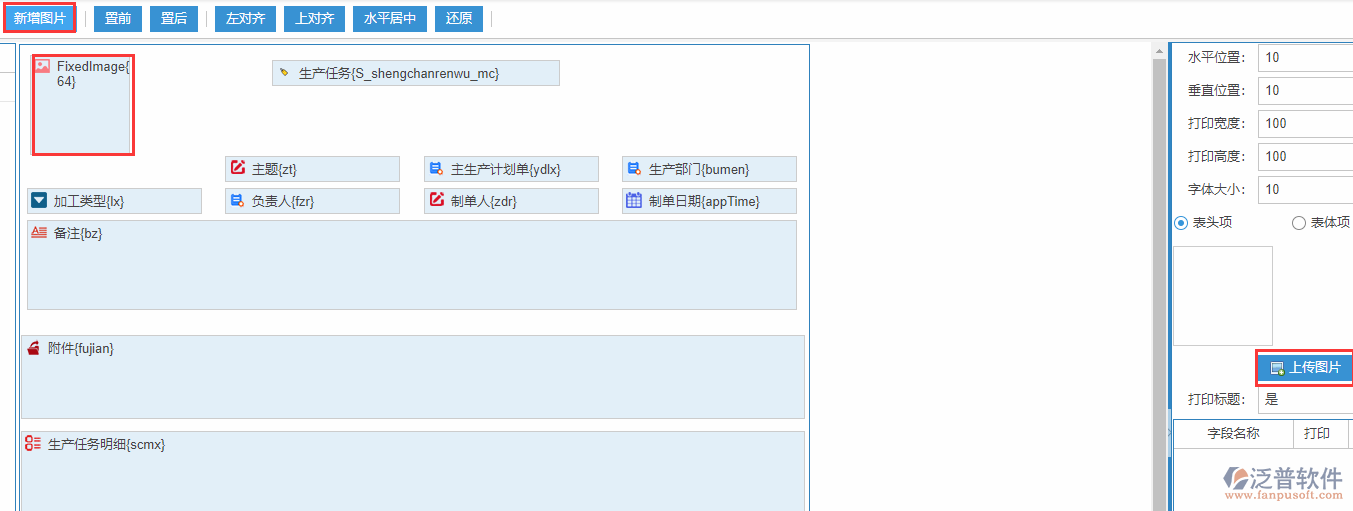Click the pencil icon beside 生产任务
1353x511 pixels.
pos(284,73)
